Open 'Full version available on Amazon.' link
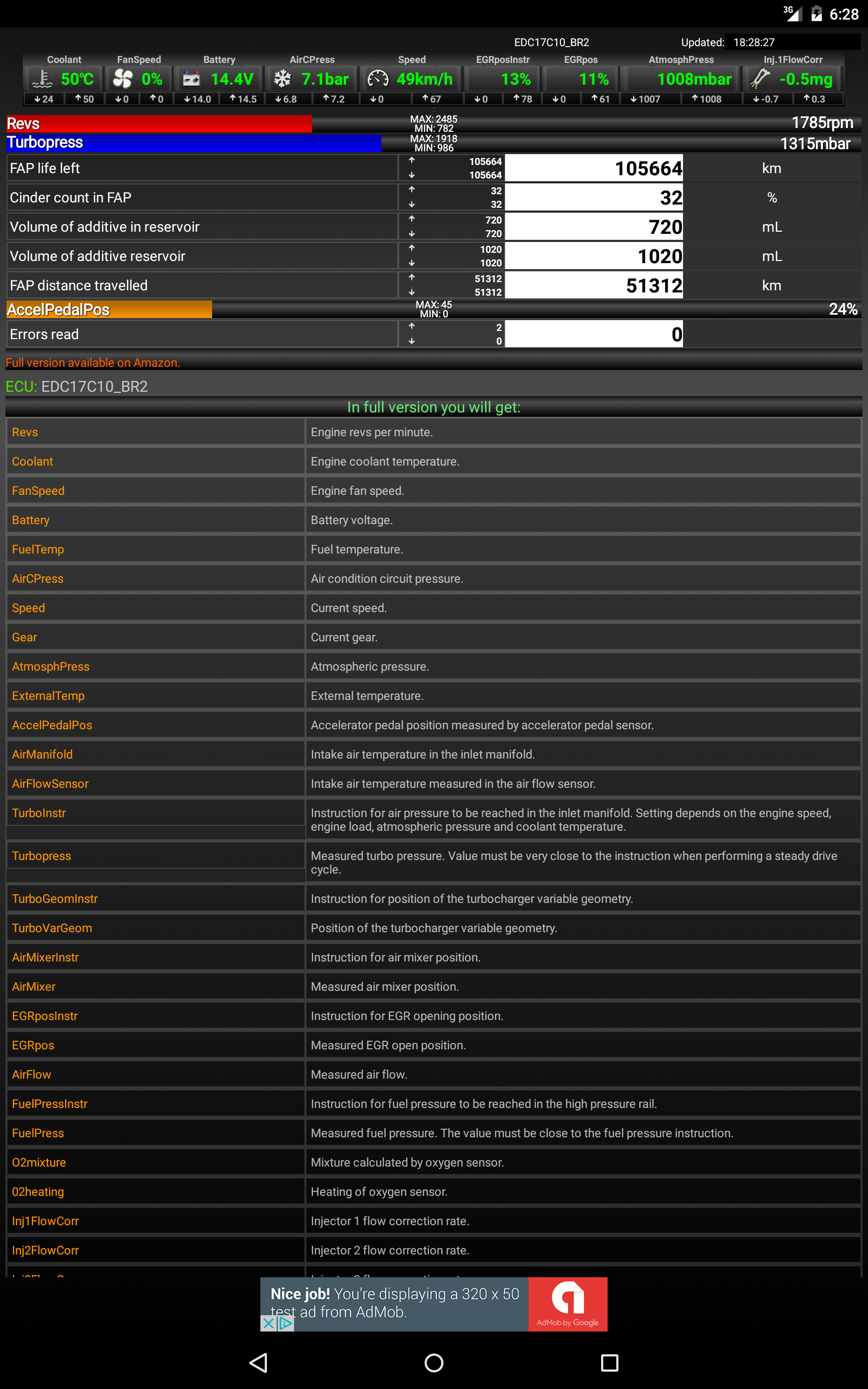The image size is (868, 1389). point(93,363)
